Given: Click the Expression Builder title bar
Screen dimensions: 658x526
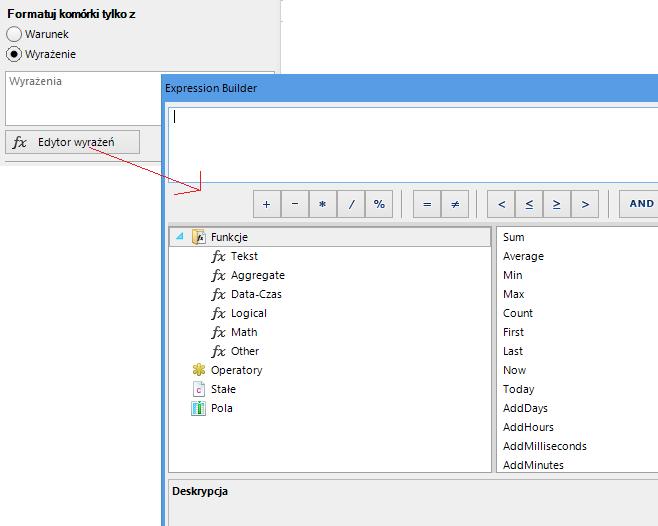Looking at the screenshot, I should point(410,88).
